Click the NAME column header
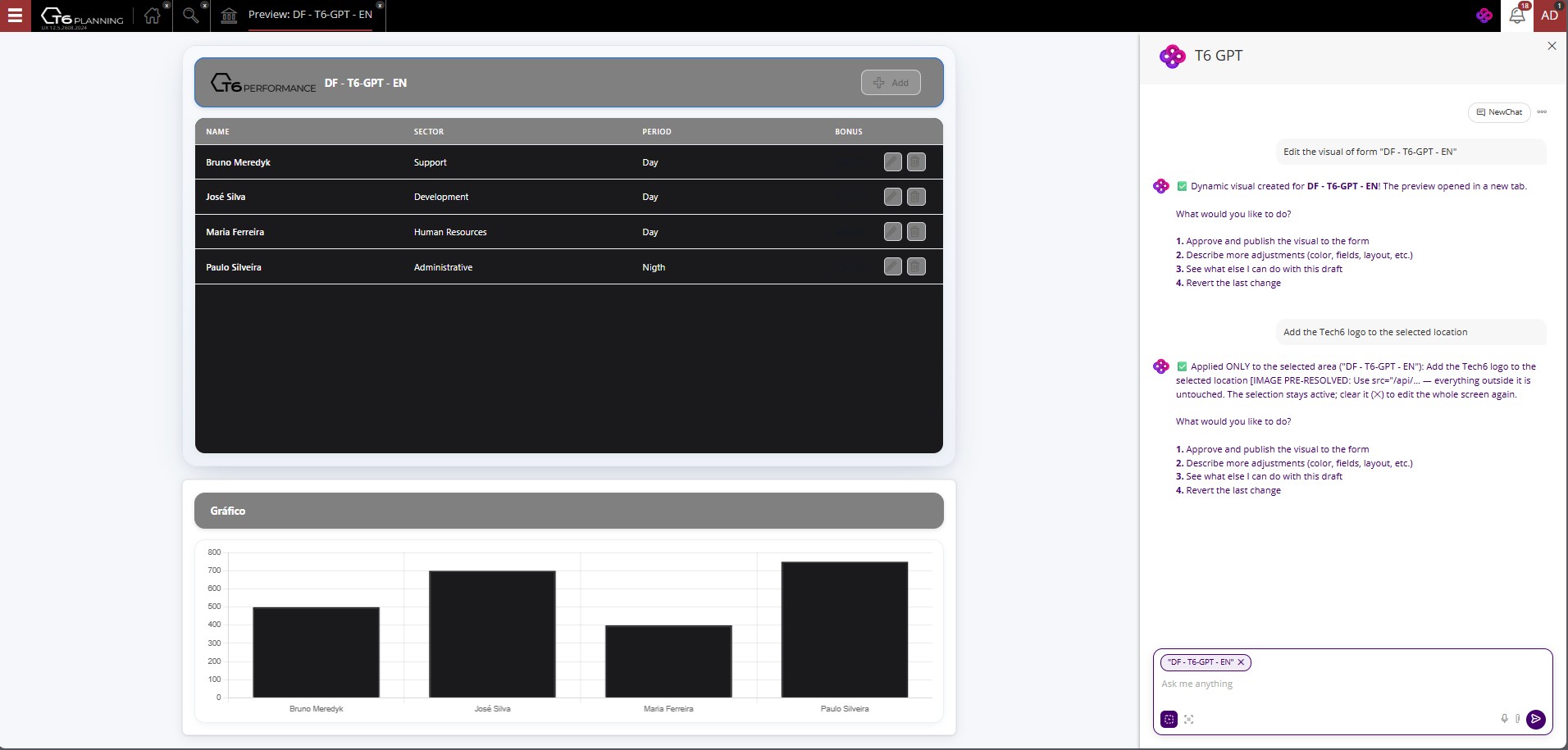This screenshot has width=1568, height=750. click(217, 131)
